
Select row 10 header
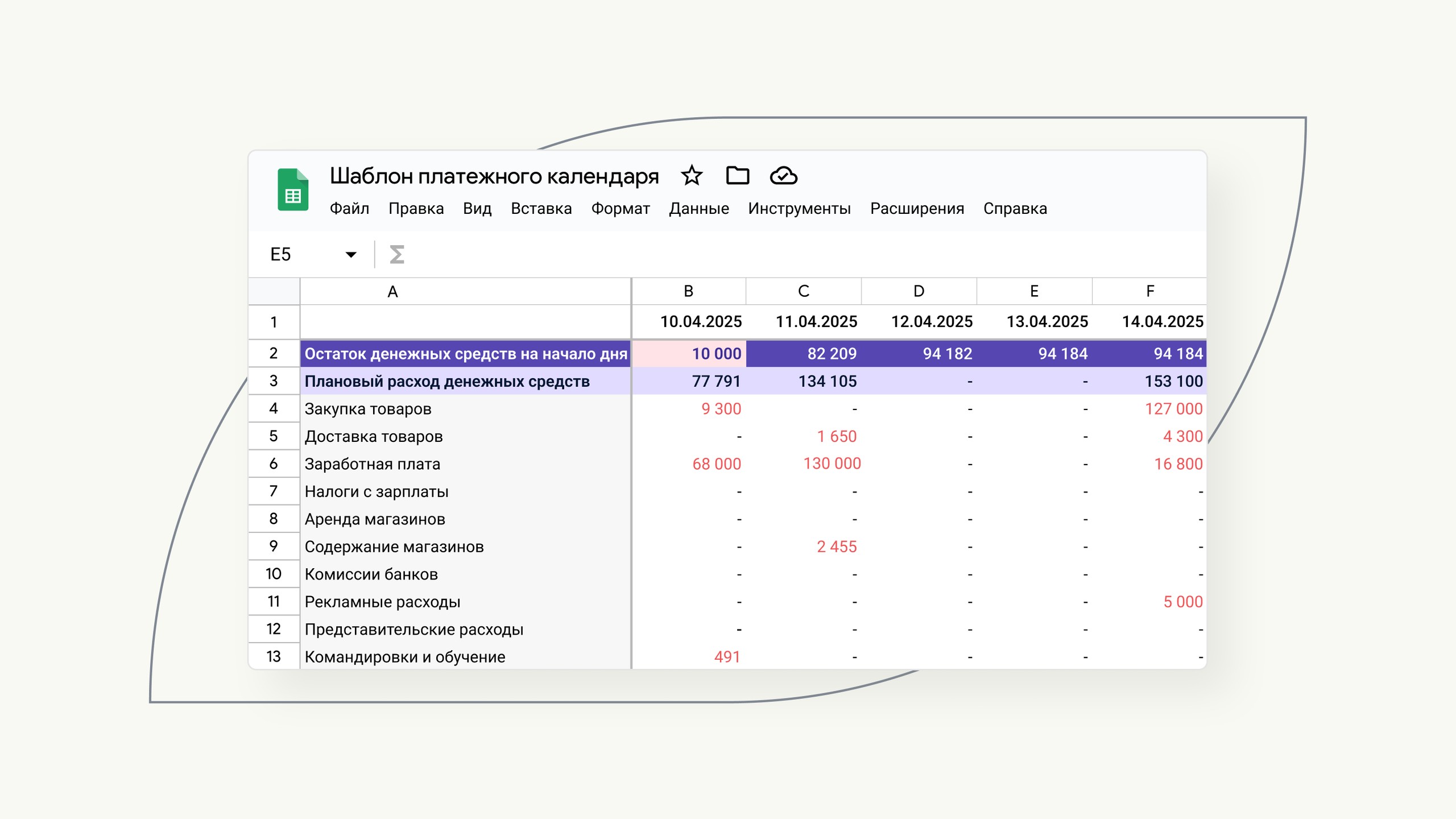point(274,574)
